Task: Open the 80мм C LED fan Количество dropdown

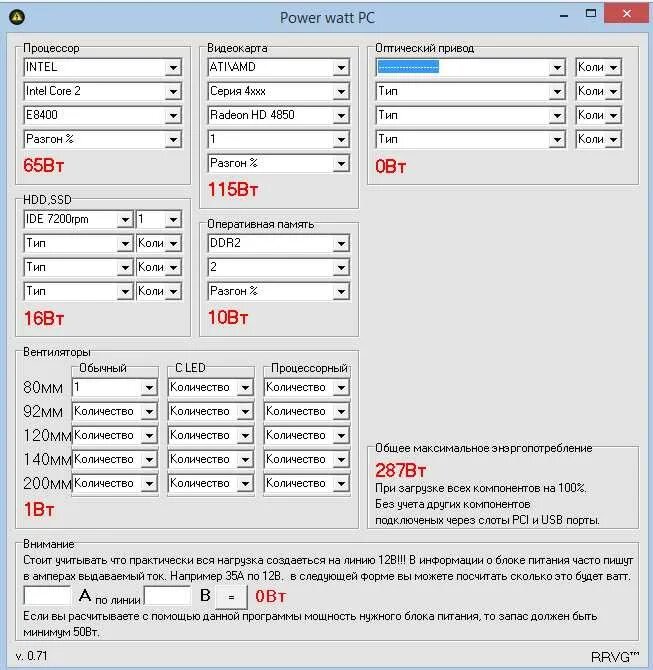Action: [211, 388]
